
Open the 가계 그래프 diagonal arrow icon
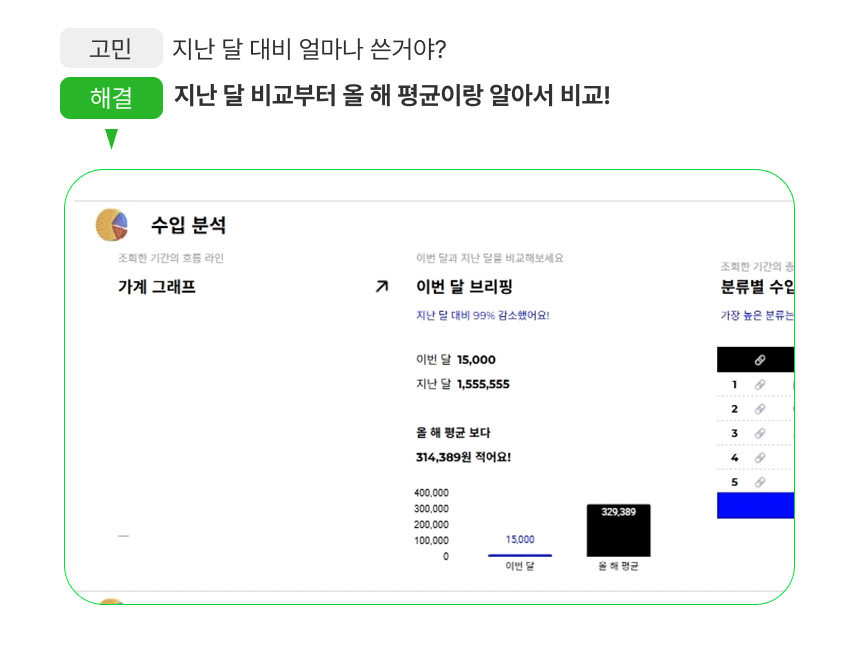click(x=381, y=287)
